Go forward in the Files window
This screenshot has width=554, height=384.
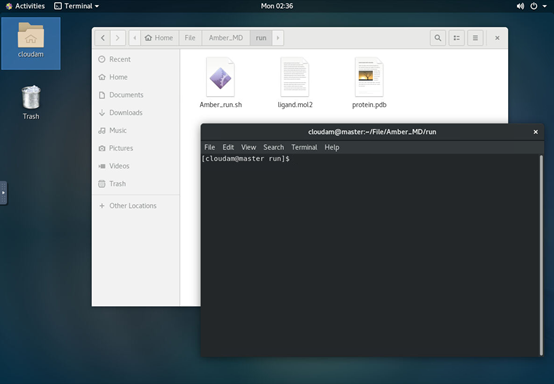tap(118, 38)
